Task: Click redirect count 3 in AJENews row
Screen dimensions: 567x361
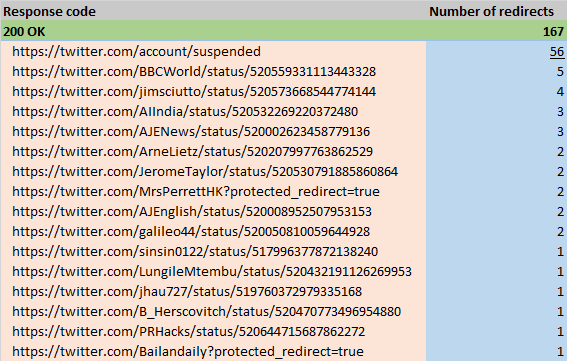Action: (x=560, y=131)
